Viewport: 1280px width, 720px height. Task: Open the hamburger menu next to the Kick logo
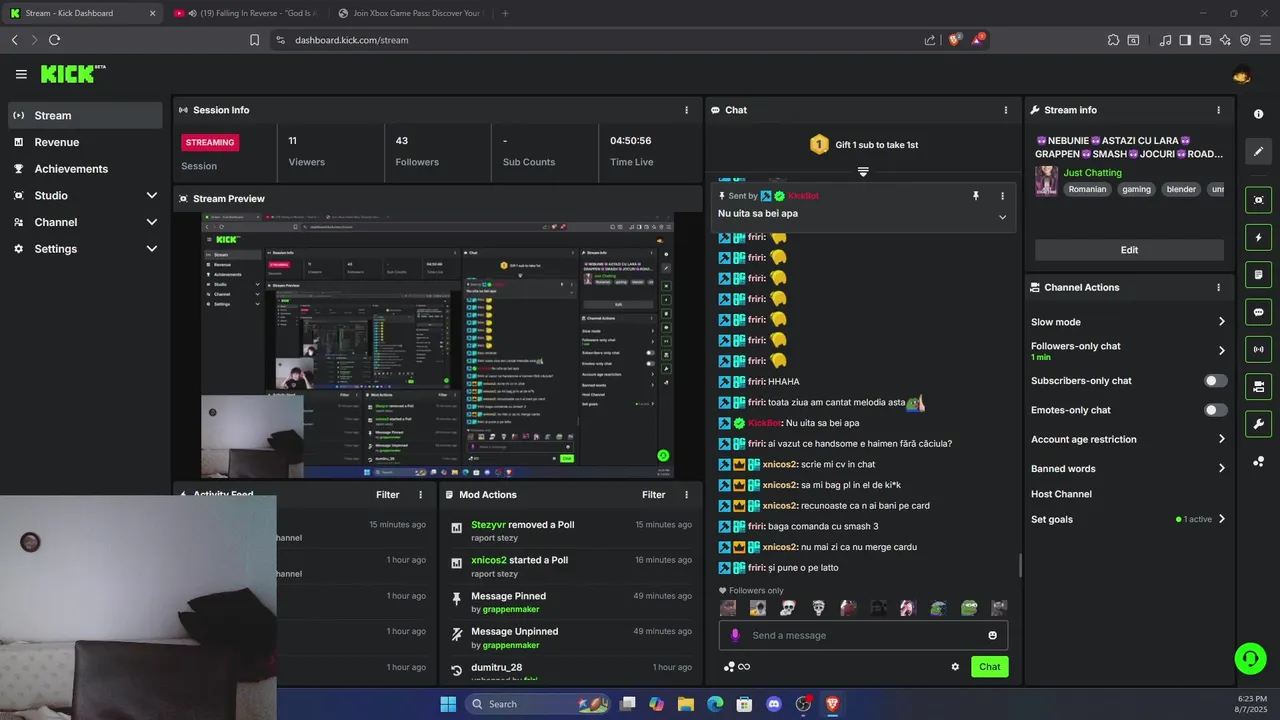point(21,74)
